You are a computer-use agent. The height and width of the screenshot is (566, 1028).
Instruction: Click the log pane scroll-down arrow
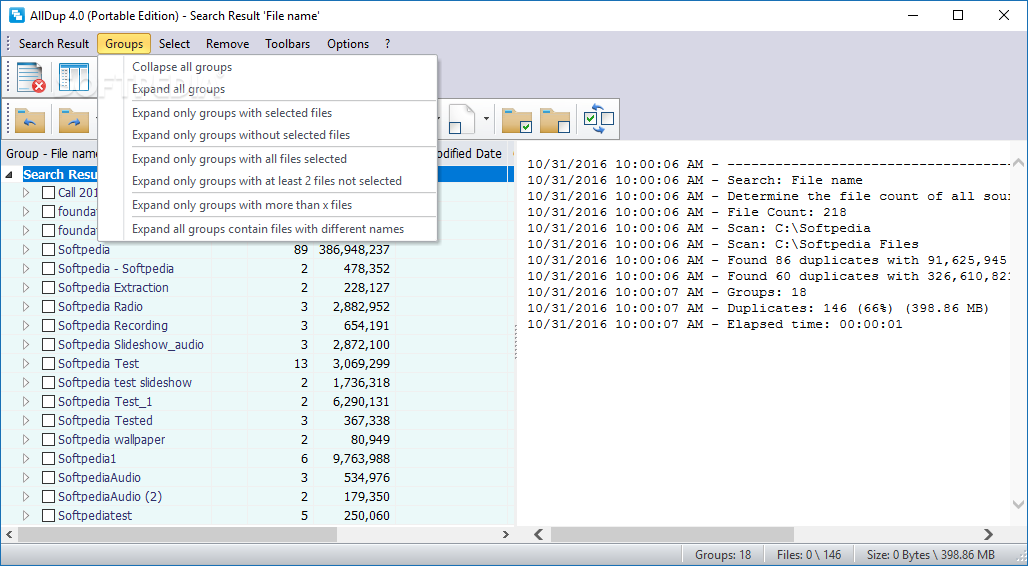point(1018,504)
